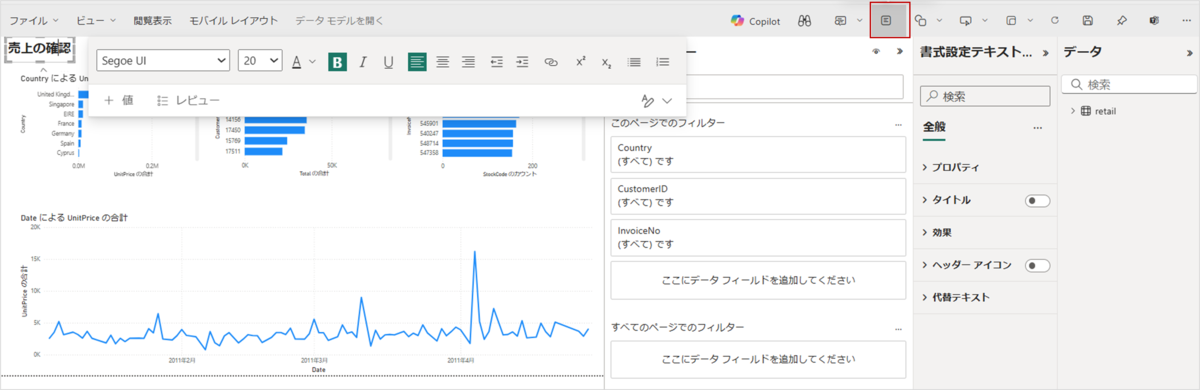Click the font color A button

(296, 62)
